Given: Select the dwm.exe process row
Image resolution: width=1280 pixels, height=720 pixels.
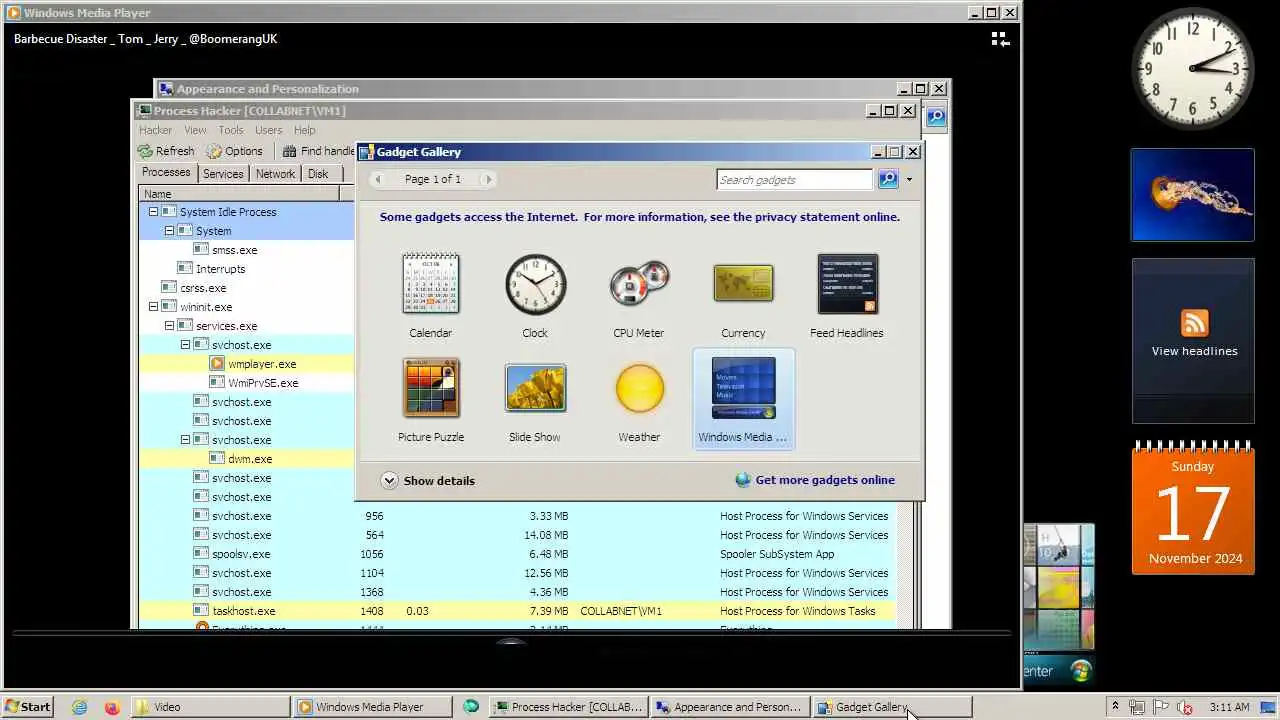Looking at the screenshot, I should coord(247,459).
